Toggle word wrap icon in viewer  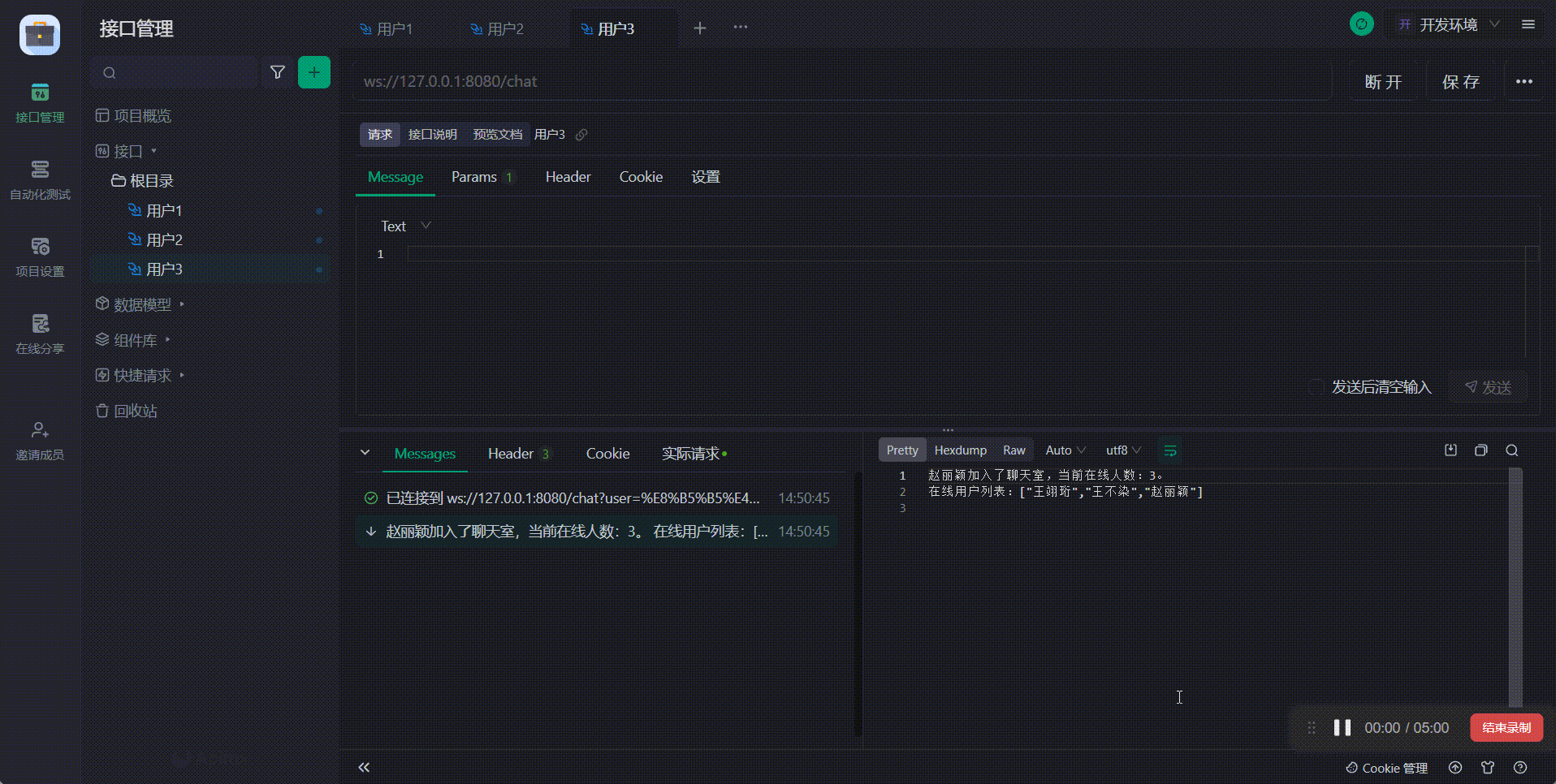pos(1170,450)
